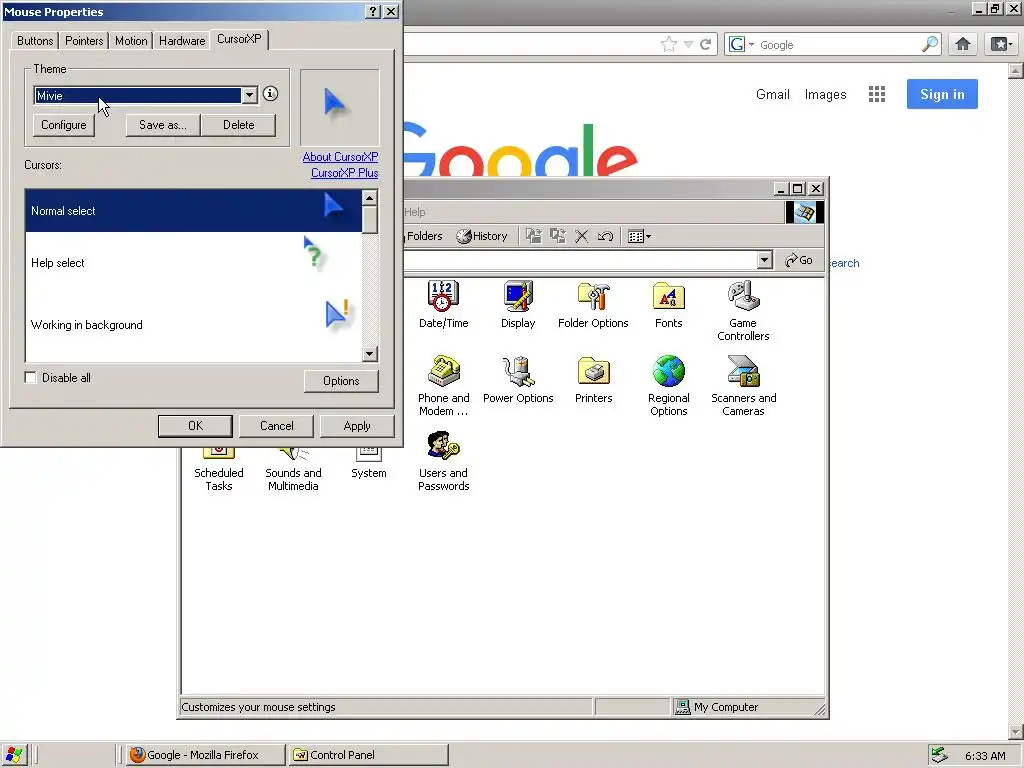Screen dimensions: 1024x768
Task: Open the CursorXP Plus link
Action: click(344, 173)
